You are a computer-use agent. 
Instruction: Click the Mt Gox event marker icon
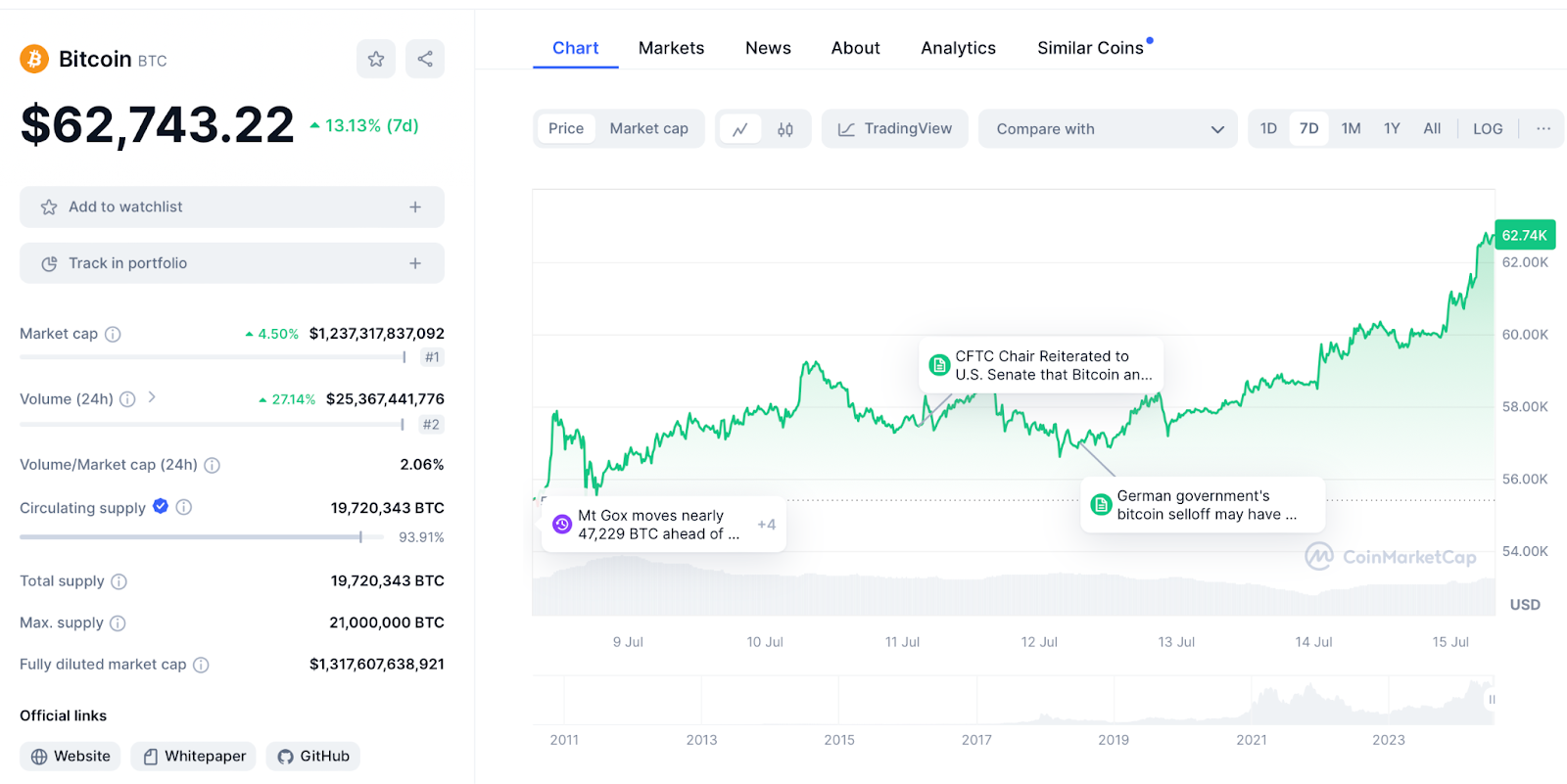(562, 525)
